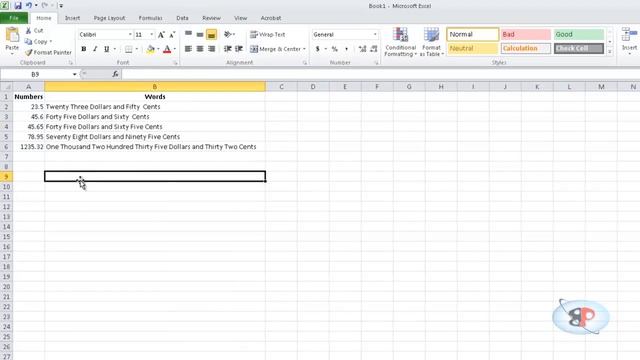This screenshot has height=360, width=640.
Task: Apply the Normal cell style
Action: [x=473, y=34]
